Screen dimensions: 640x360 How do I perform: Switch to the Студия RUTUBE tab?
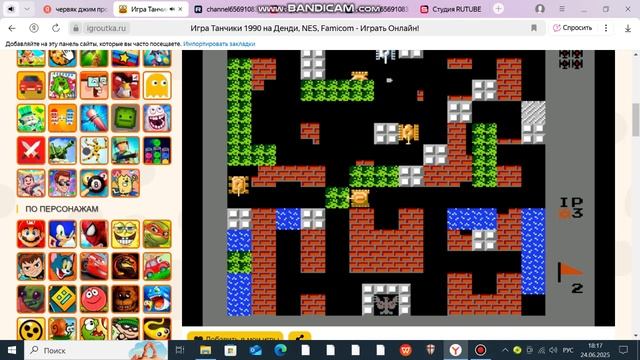(x=452, y=9)
